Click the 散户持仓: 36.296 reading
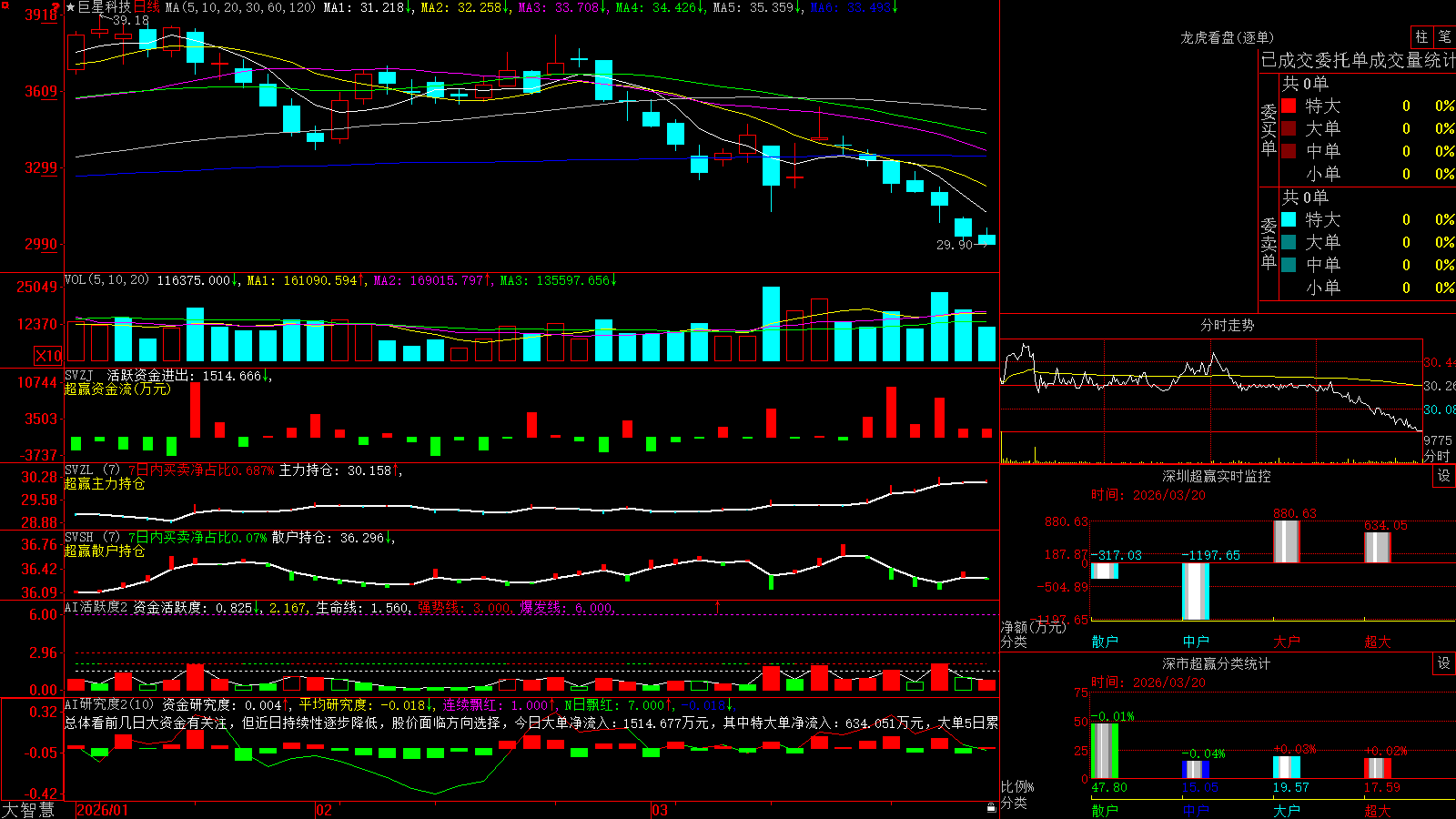 coord(333,537)
